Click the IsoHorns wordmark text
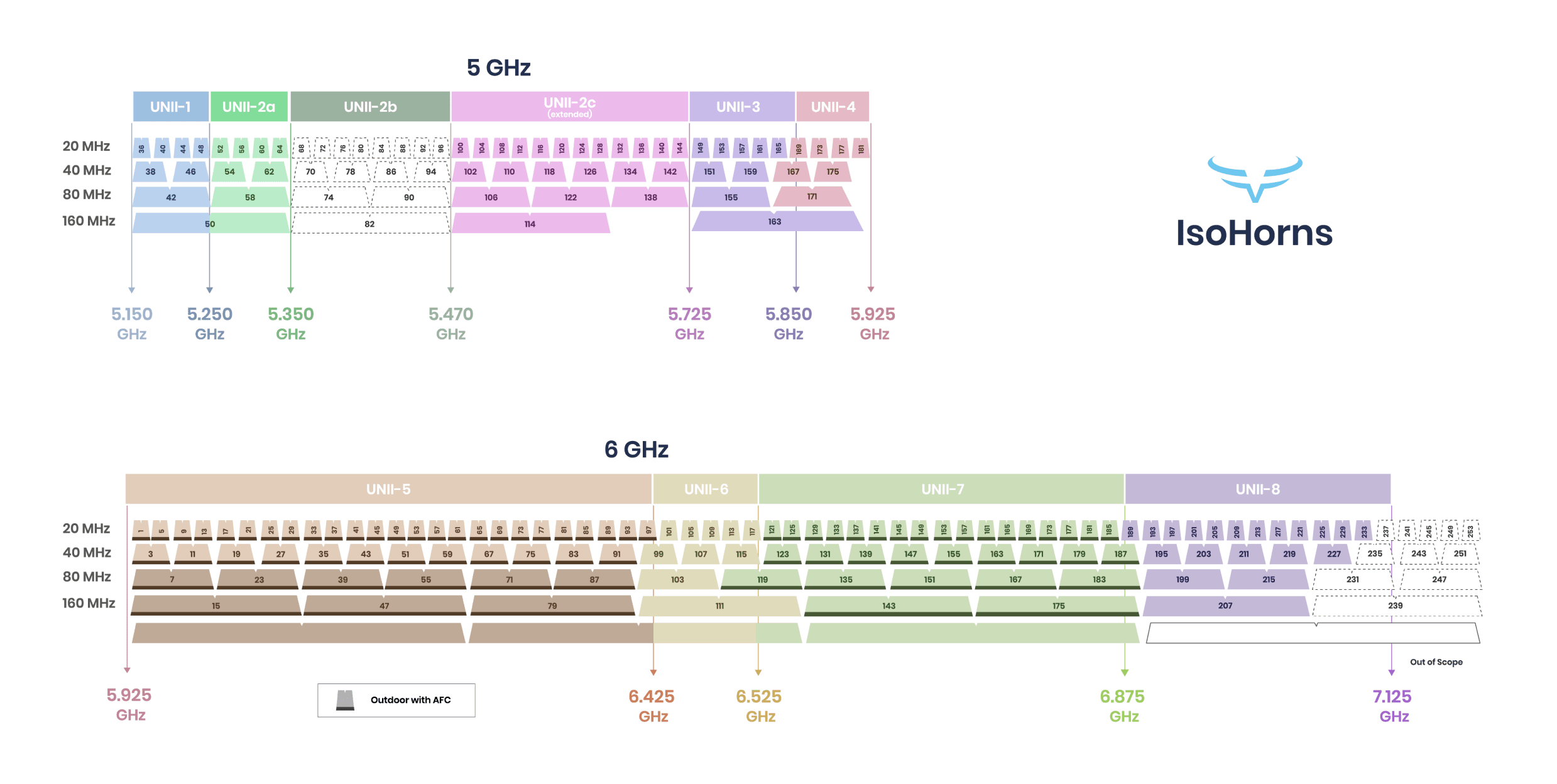Screen dimensions: 1557x784 pos(1254,232)
